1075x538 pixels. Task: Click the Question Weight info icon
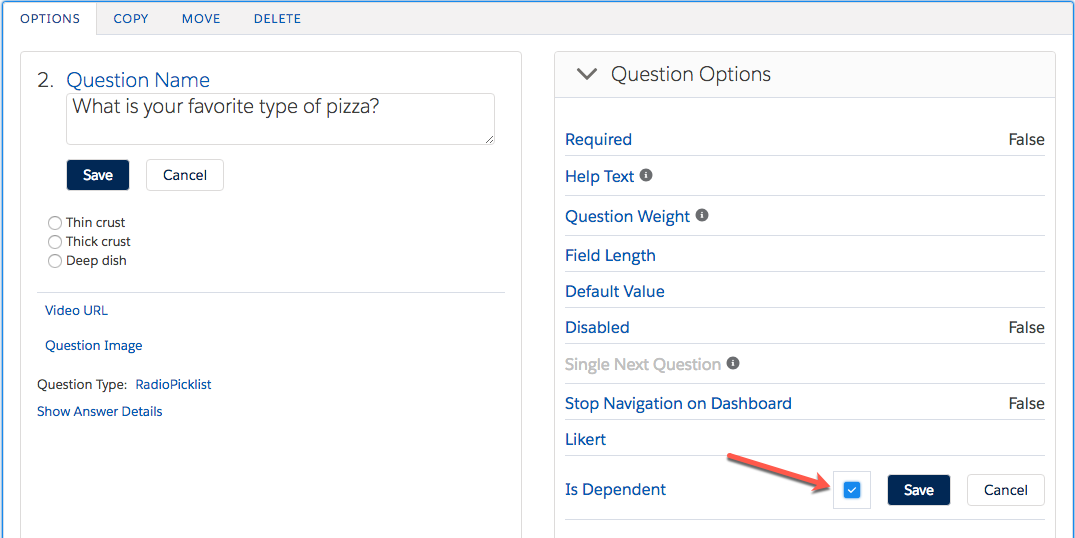(702, 215)
